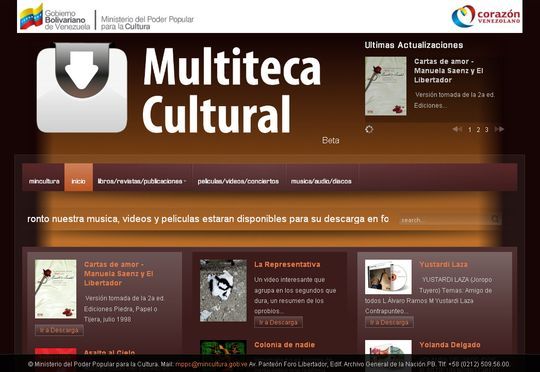
Task: Select page 3 of updates slider
Action: click(x=486, y=130)
